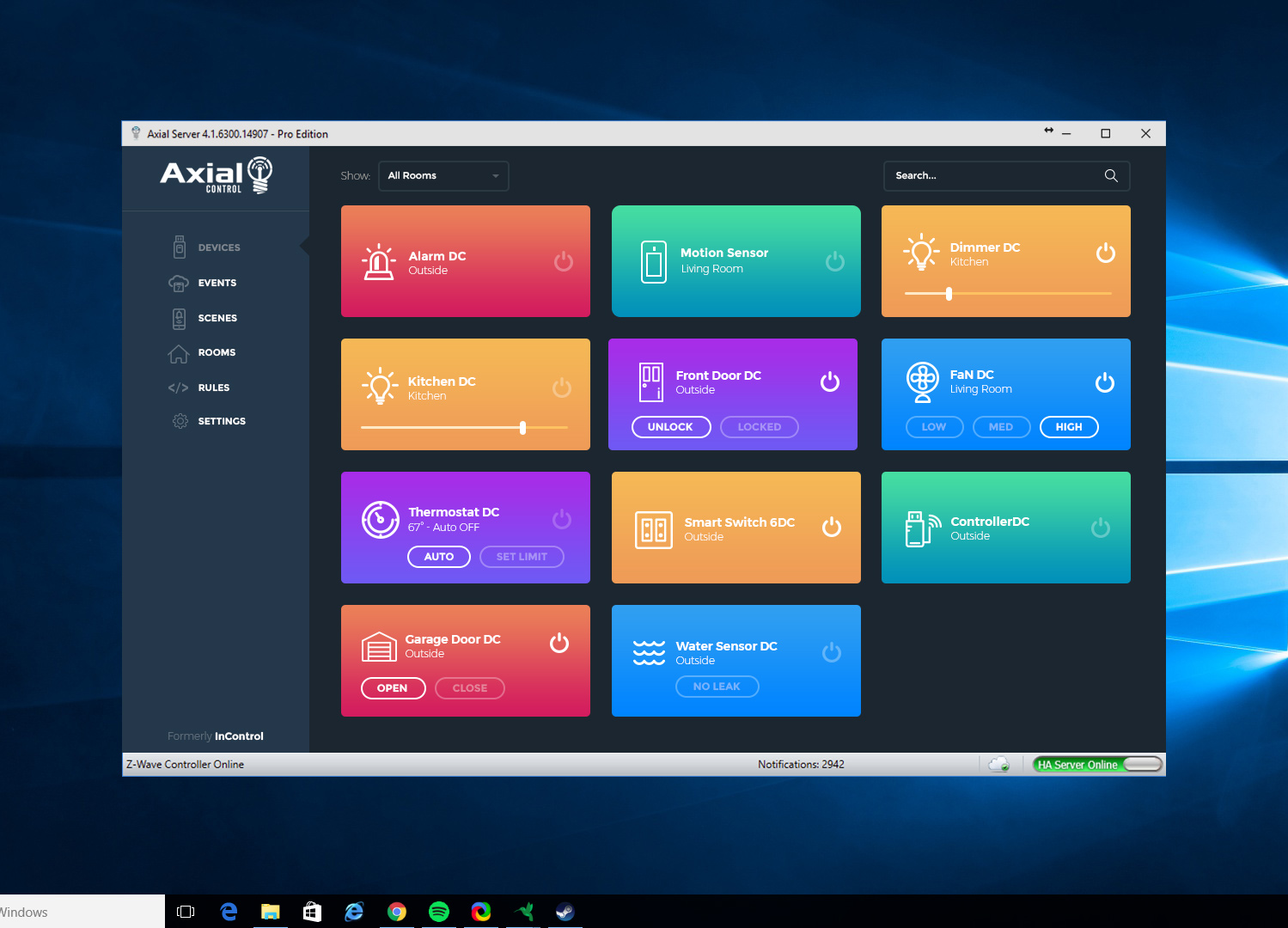Go to the Rules section
The image size is (1288, 928).
(x=213, y=388)
